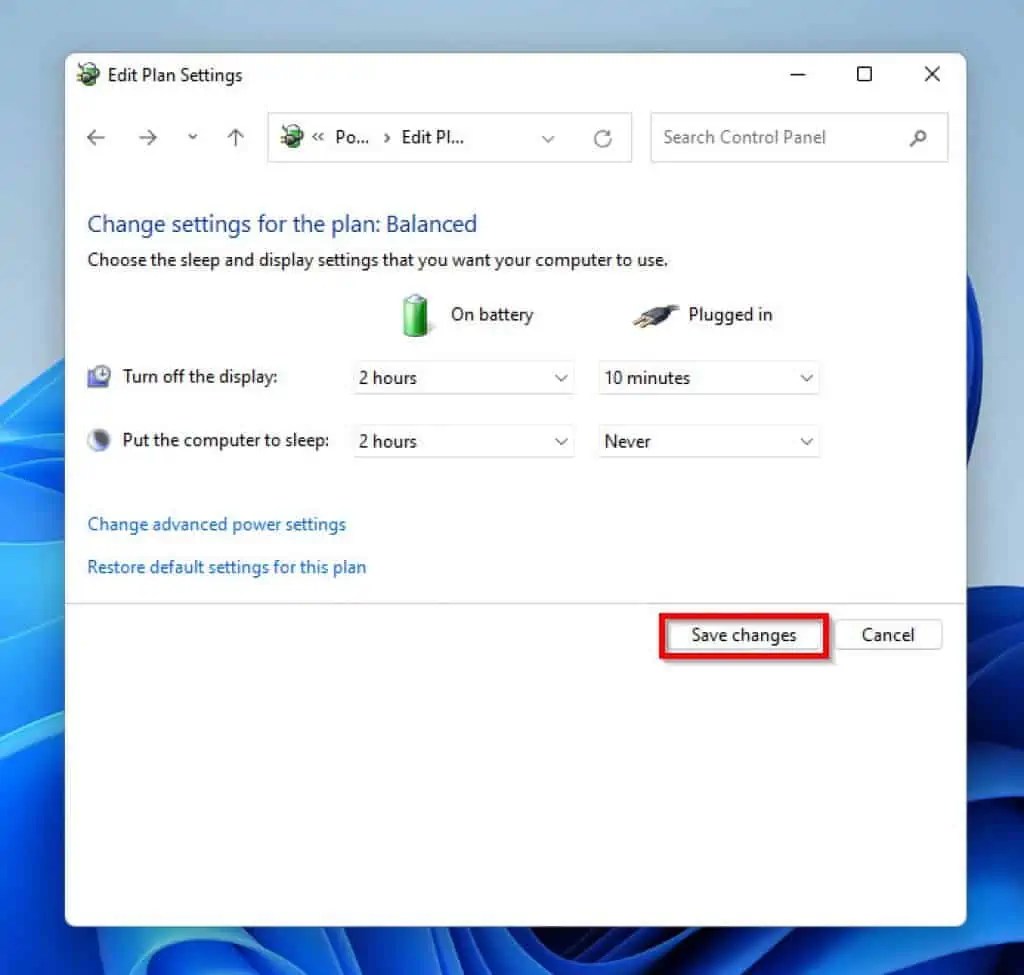Select the Po... breadcrumb item
The image size is (1024, 975).
pos(352,137)
